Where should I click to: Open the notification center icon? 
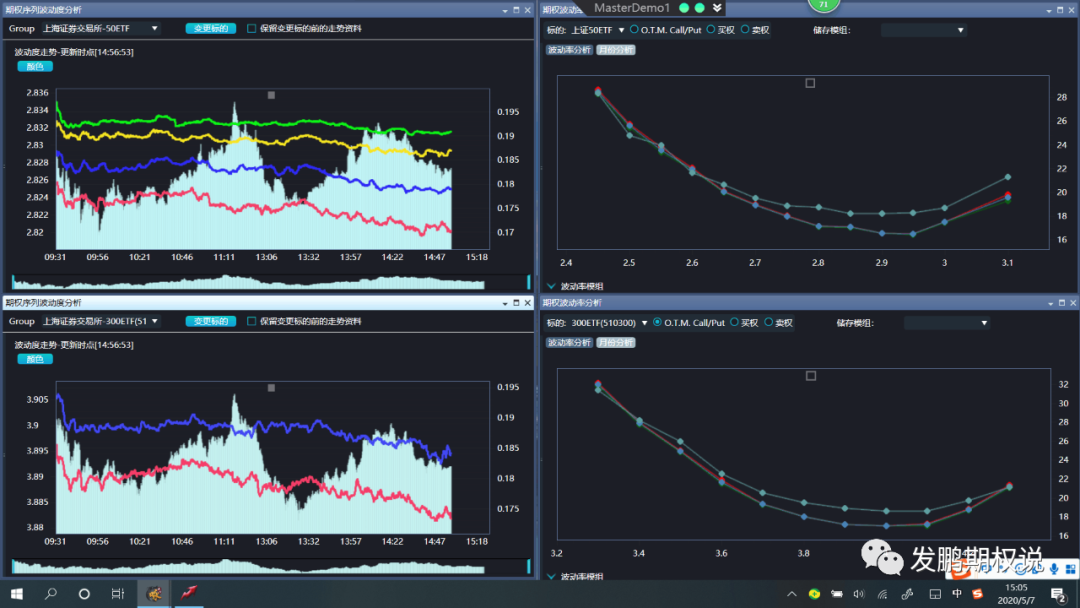[x=1059, y=594]
